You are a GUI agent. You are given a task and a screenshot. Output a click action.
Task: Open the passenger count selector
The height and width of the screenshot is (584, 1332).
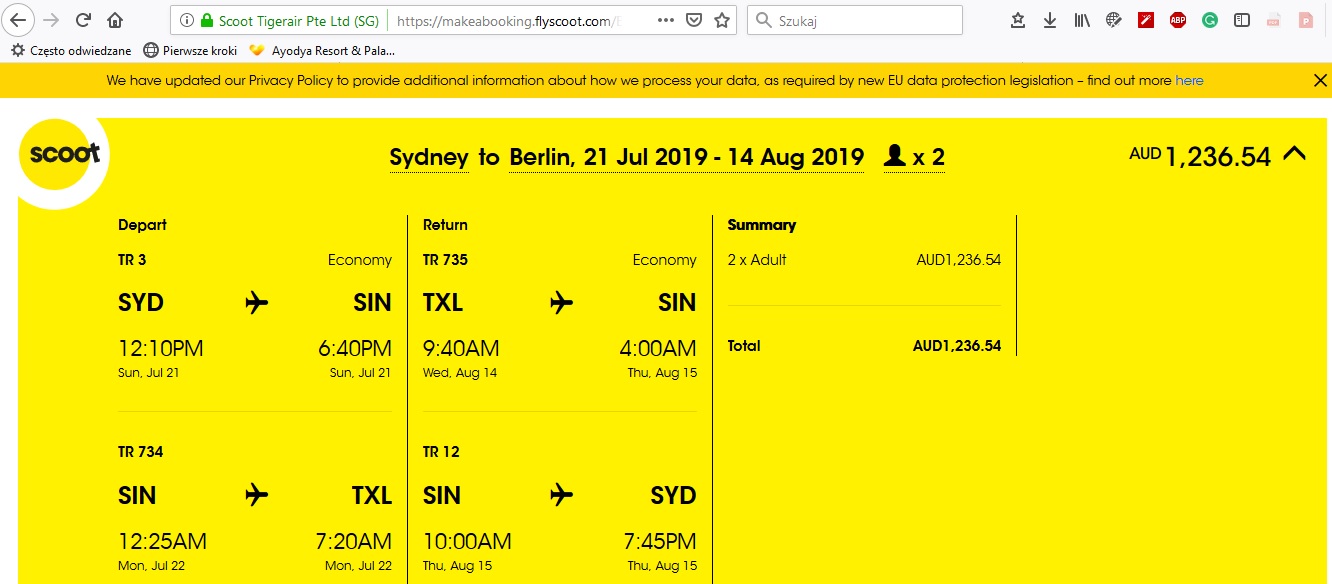tap(914, 157)
